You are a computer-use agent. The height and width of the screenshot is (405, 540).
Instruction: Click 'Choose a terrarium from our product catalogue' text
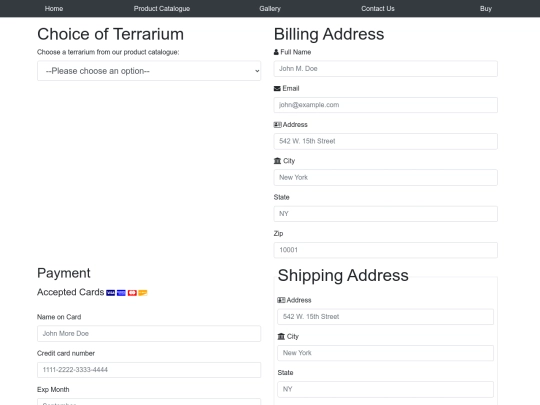click(x=108, y=52)
